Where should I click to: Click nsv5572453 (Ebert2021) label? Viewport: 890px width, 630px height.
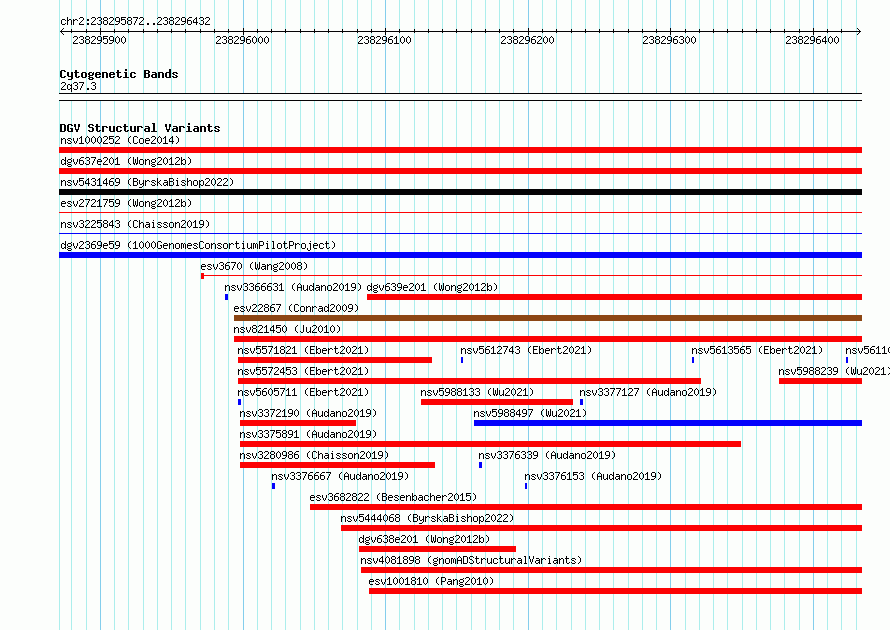[x=303, y=371]
